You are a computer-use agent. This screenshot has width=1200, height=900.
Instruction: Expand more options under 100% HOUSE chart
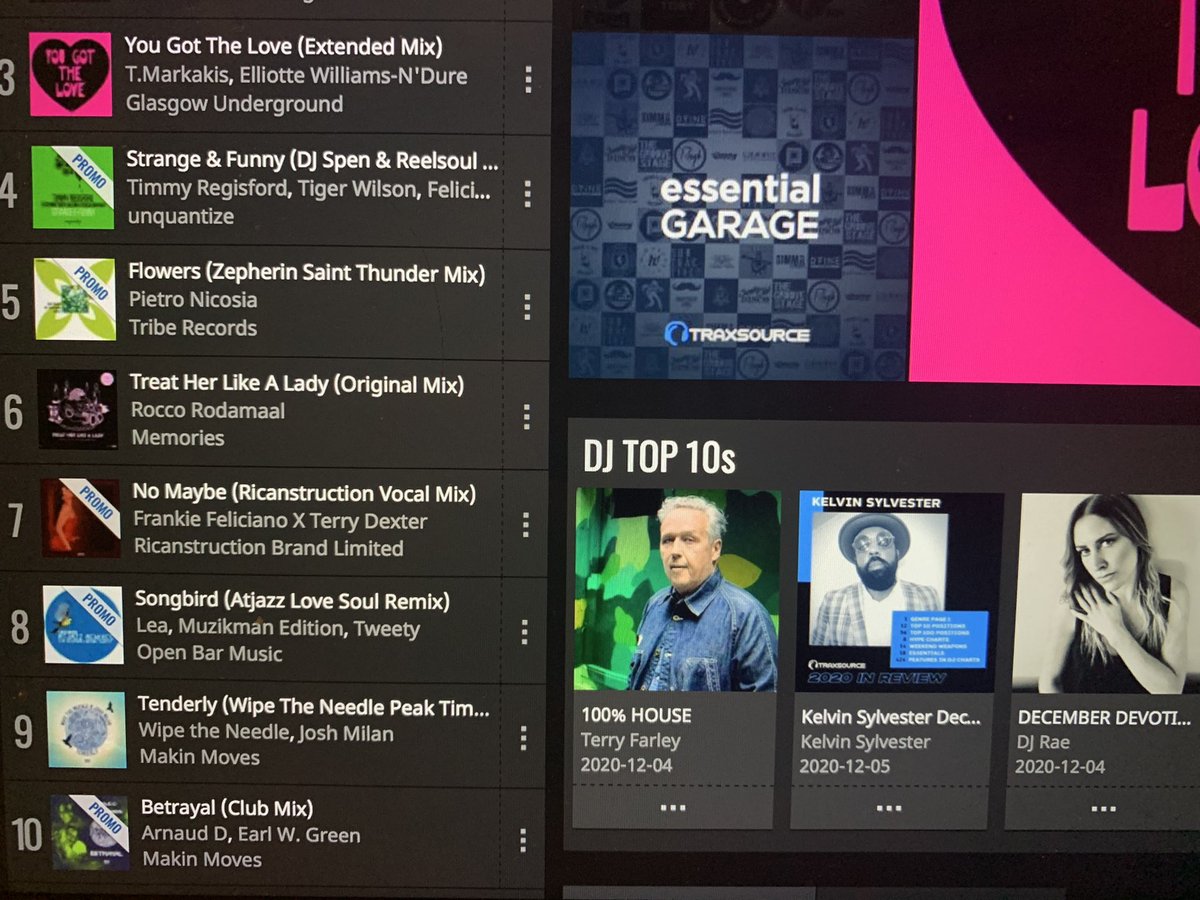click(x=673, y=807)
